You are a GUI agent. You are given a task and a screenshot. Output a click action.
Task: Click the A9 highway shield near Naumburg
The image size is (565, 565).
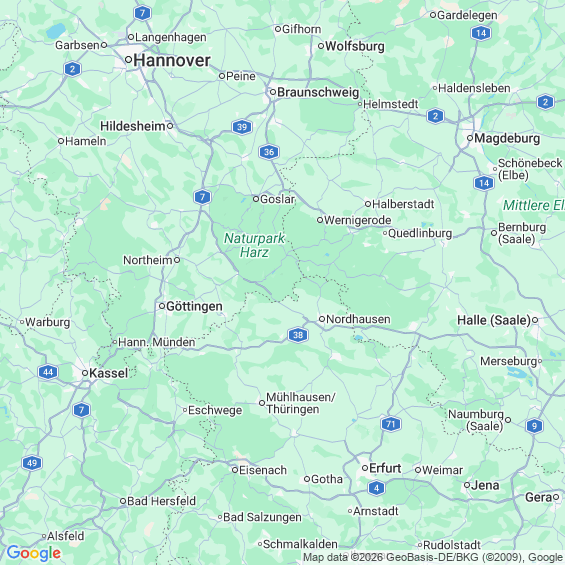(534, 426)
